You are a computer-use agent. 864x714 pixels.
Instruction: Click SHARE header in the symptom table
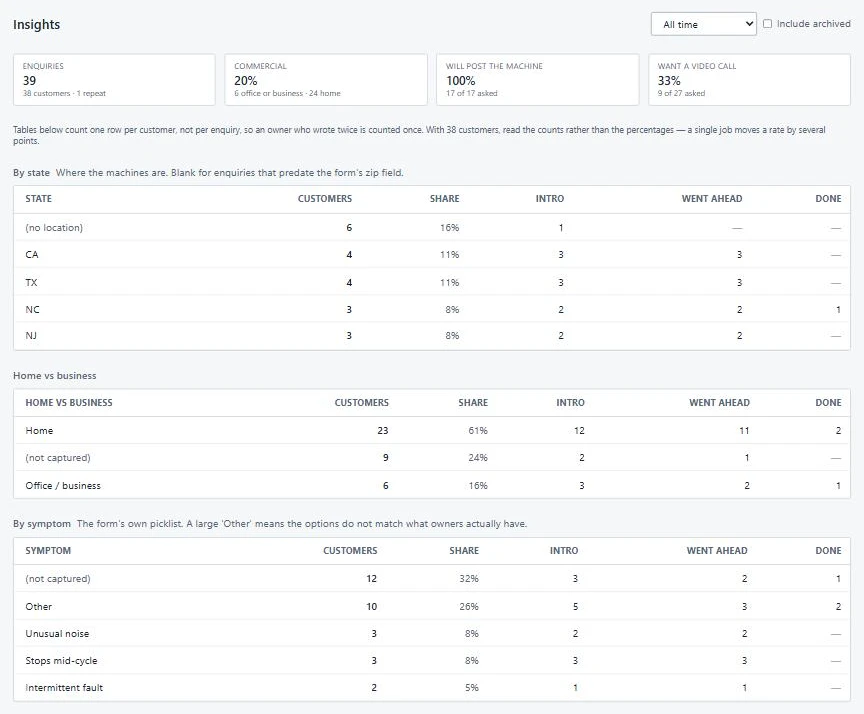pos(464,550)
